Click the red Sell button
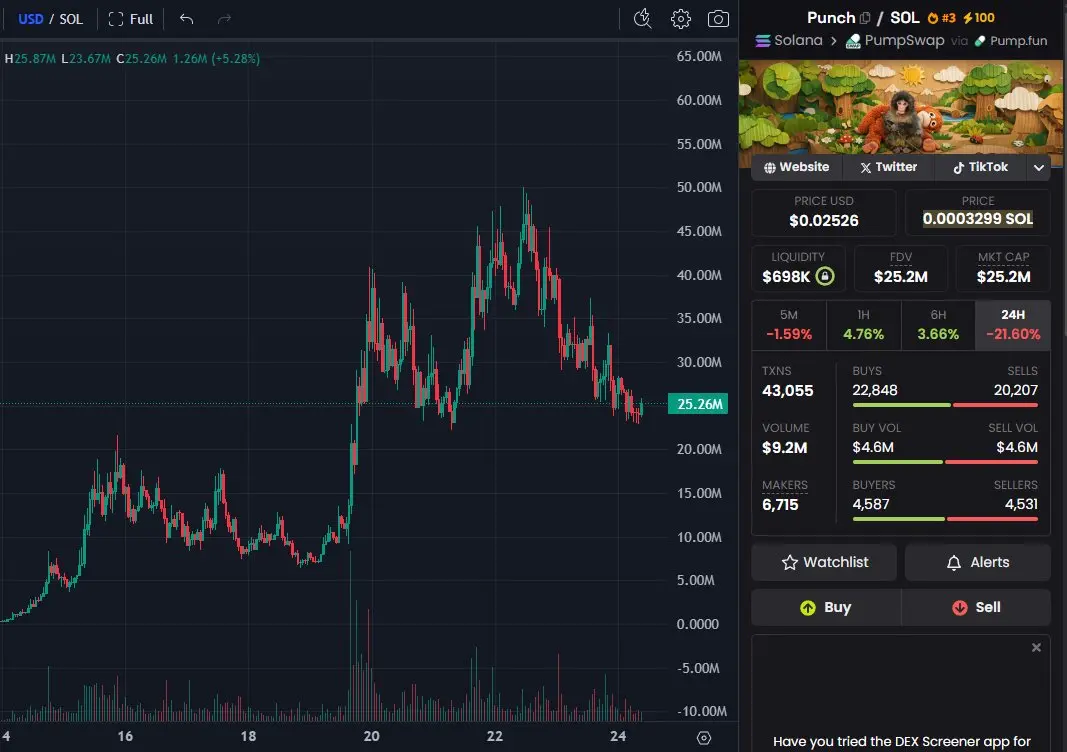The height and width of the screenshot is (752, 1067). 976,607
